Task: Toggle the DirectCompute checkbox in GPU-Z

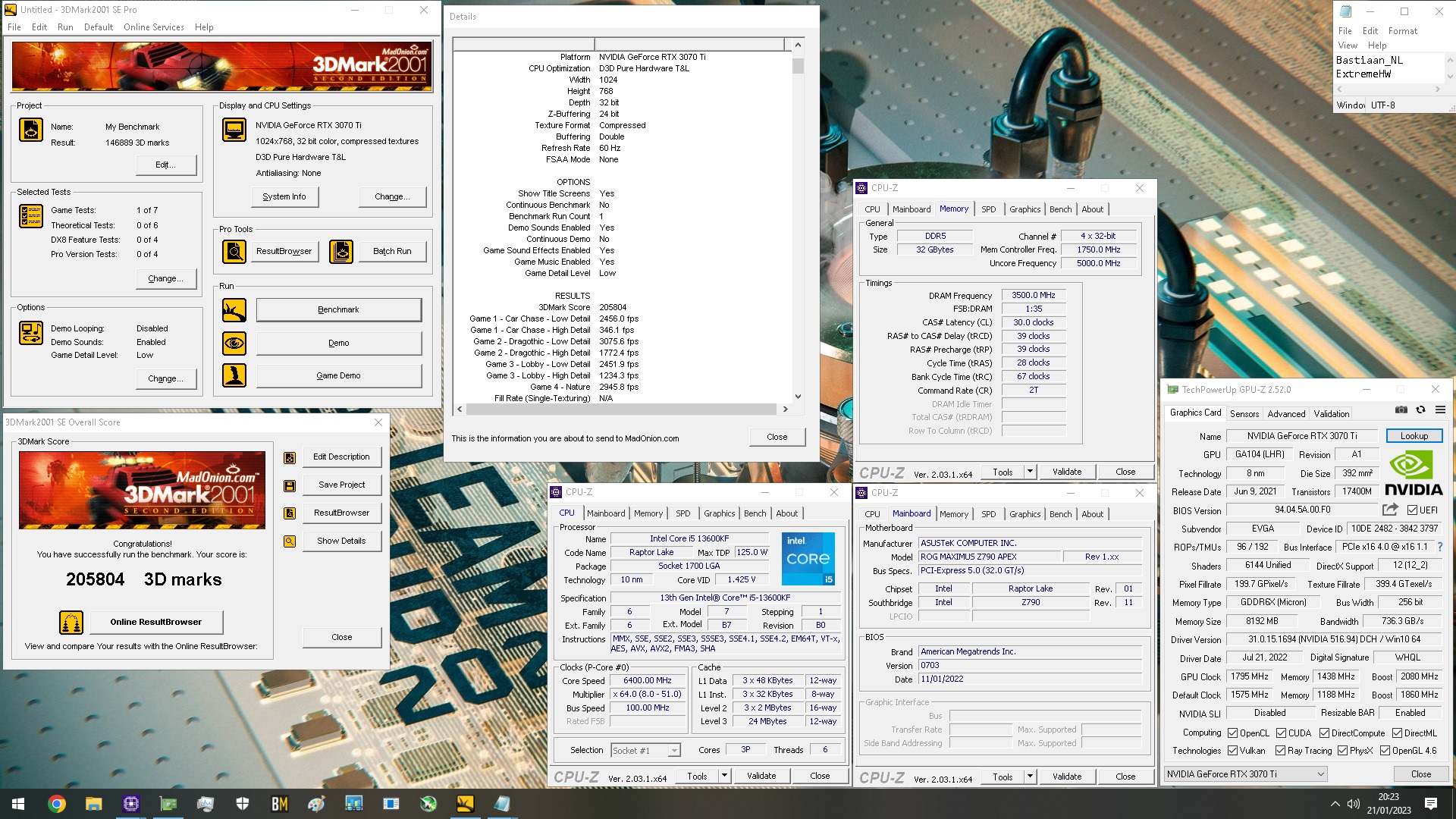Action: (1325, 733)
